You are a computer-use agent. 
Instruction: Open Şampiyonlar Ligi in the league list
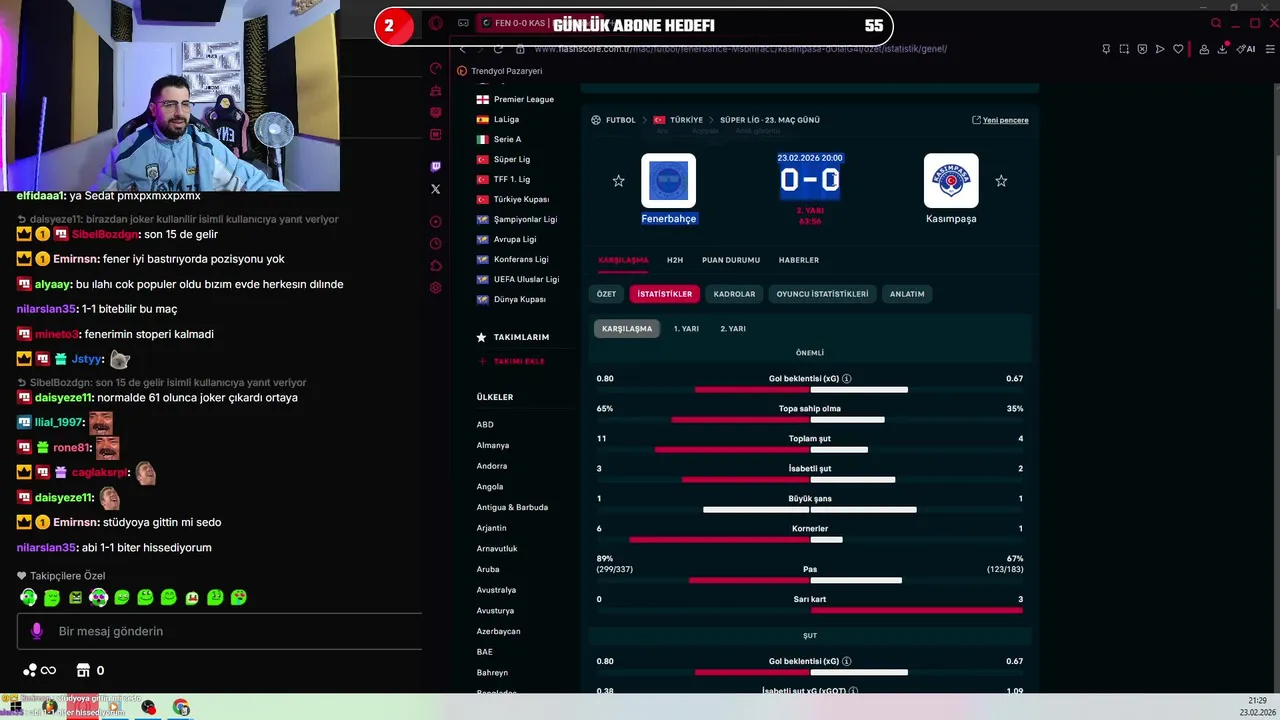pos(517,219)
